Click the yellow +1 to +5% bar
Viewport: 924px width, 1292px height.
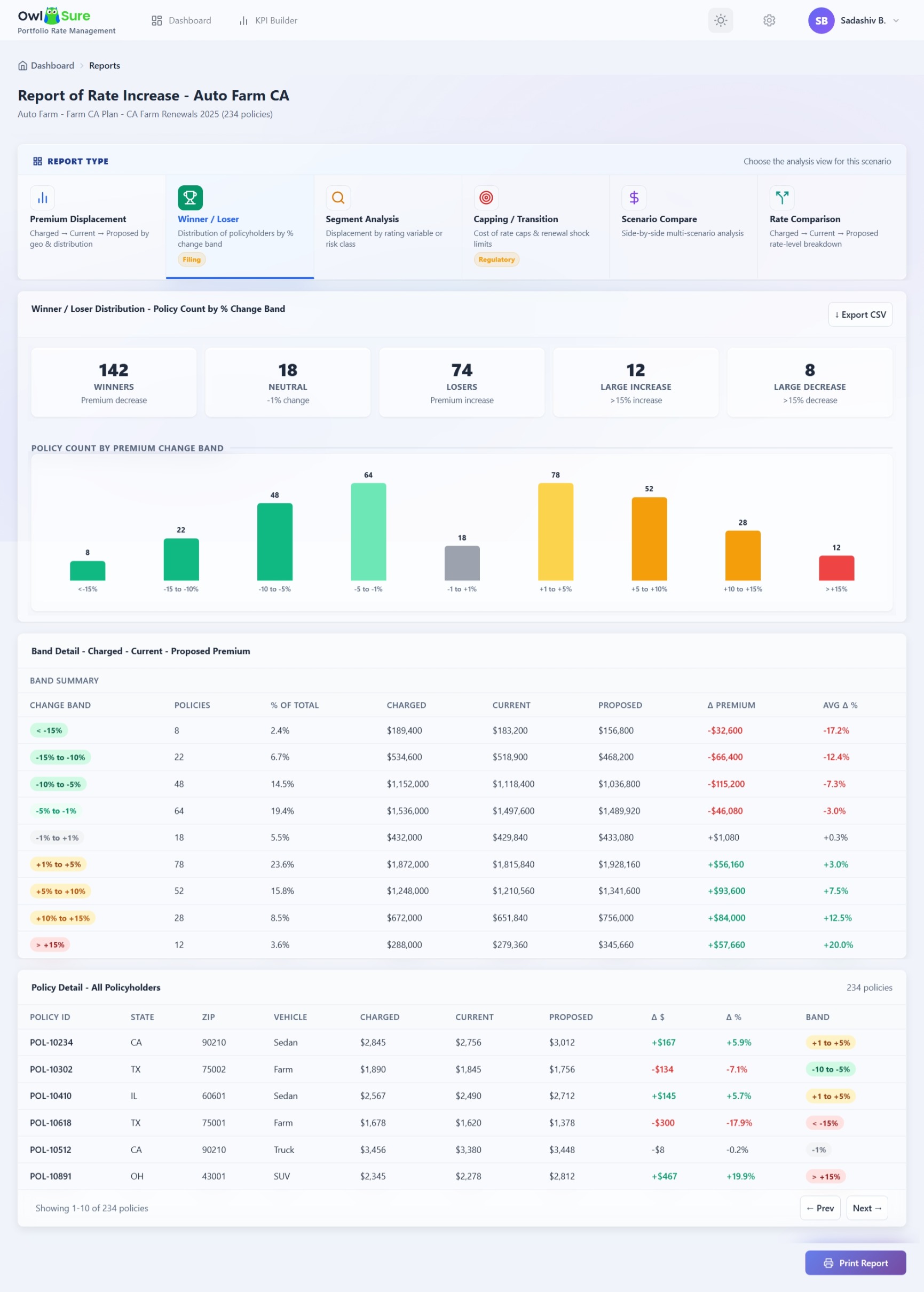[555, 531]
